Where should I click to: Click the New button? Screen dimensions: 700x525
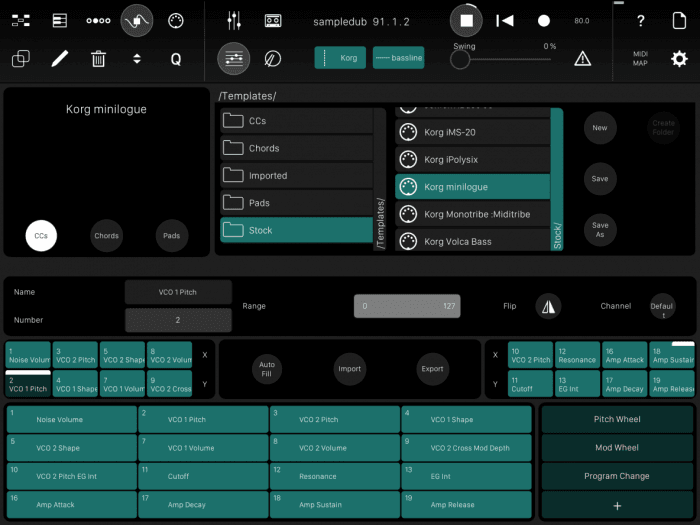click(x=600, y=128)
